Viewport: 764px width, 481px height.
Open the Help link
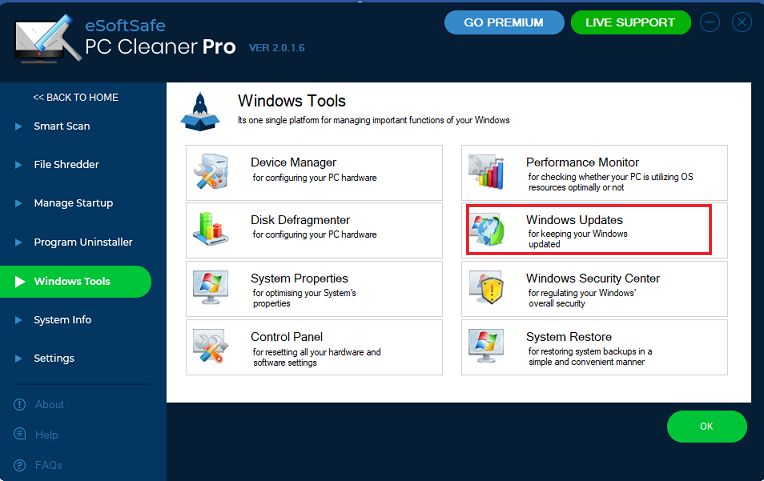(47, 435)
